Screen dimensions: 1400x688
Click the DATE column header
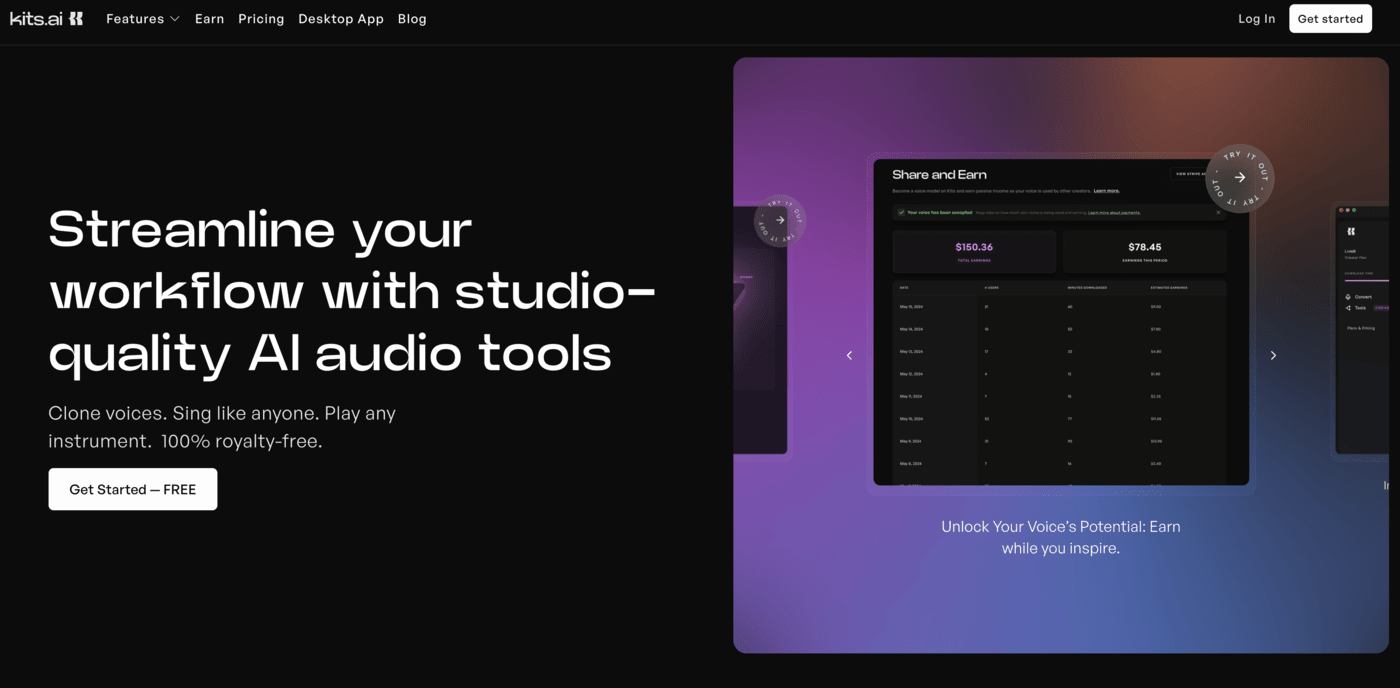pos(904,288)
